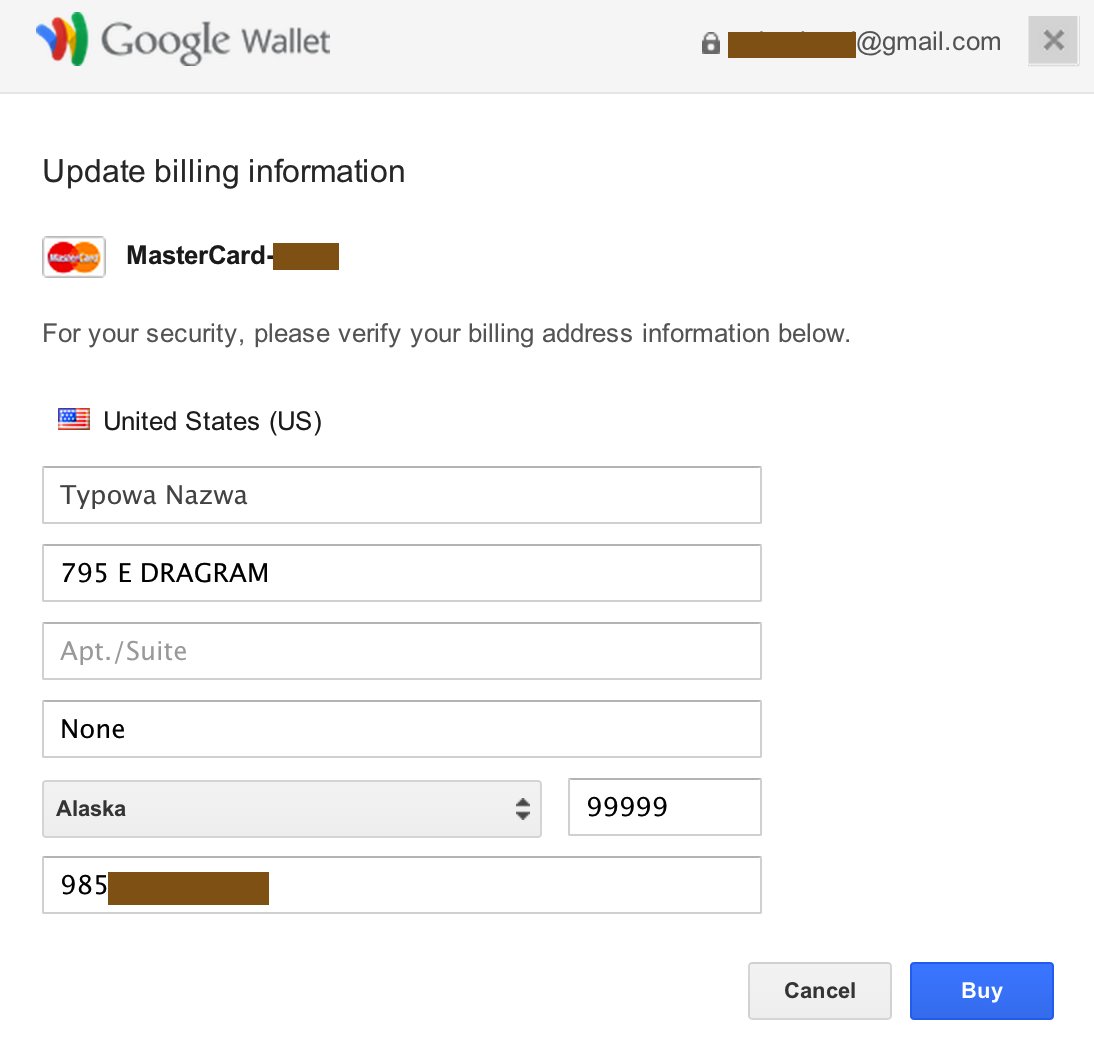Click the Google Wallet wordmark text
This screenshot has width=1094, height=1054.
click(x=215, y=42)
